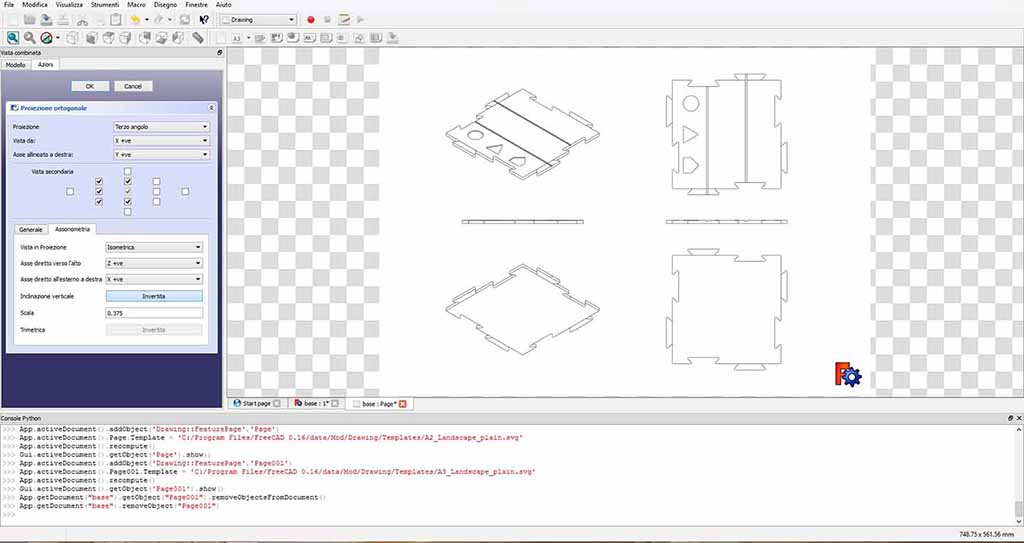
Task: Open the Drawing workbench selector dropdown
Action: pos(258,20)
